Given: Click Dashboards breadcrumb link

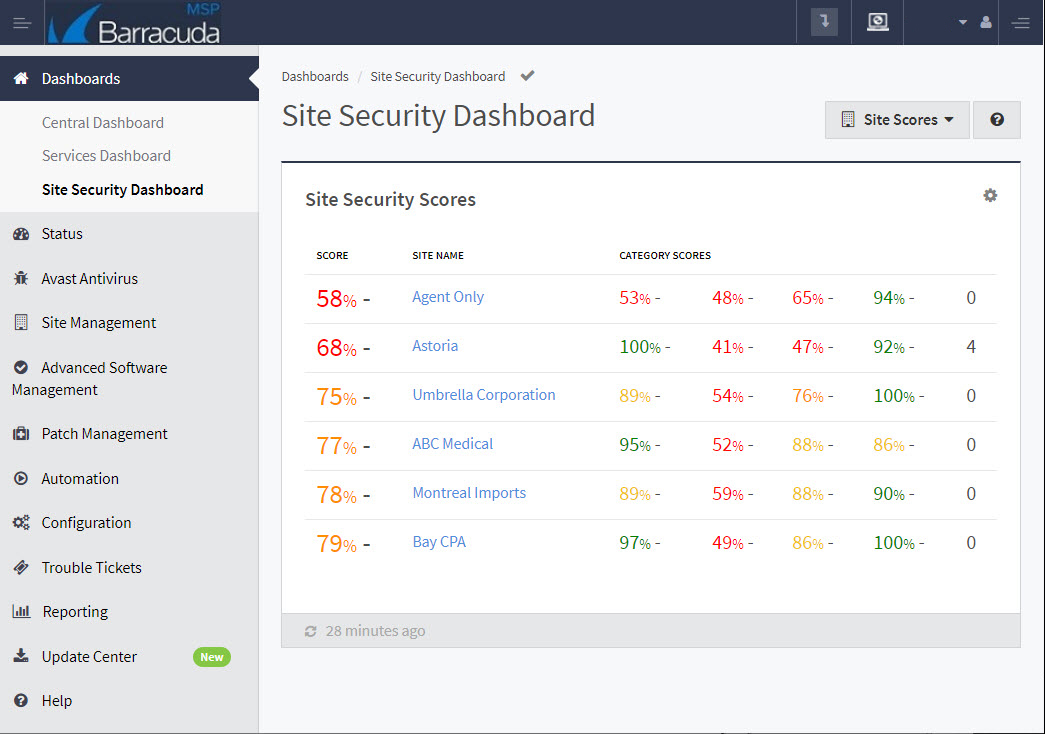Looking at the screenshot, I should (x=315, y=77).
